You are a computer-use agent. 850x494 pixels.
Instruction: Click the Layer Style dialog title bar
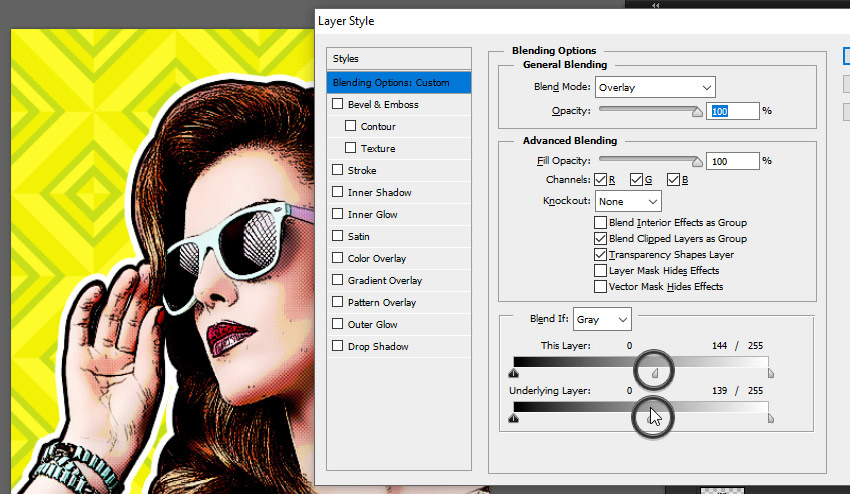582,21
